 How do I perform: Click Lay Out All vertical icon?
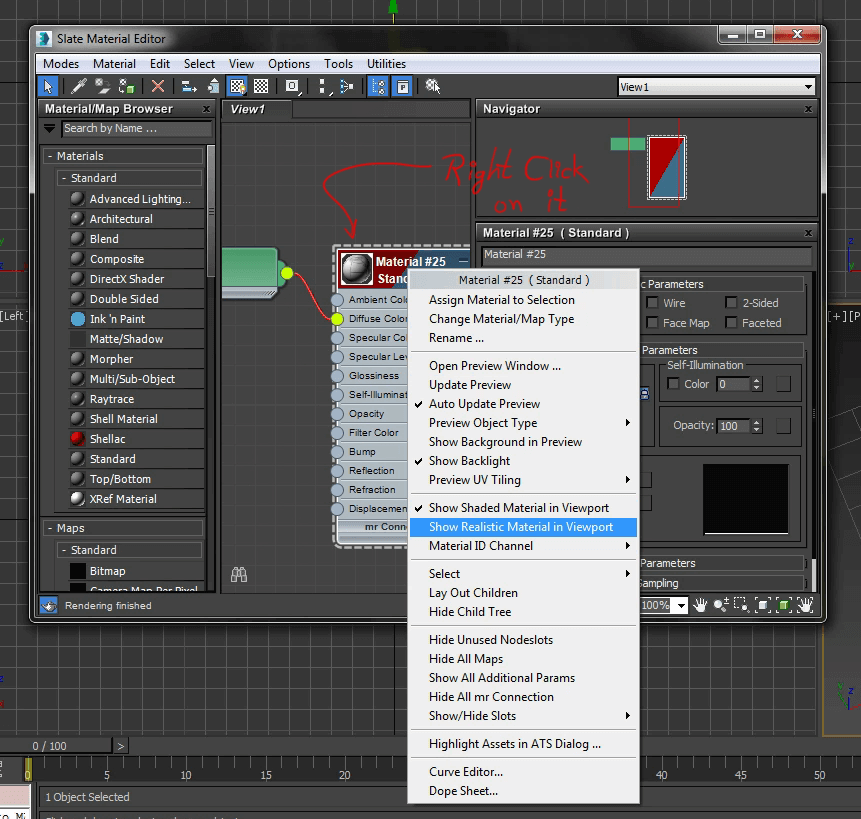pyautogui.click(x=324, y=87)
